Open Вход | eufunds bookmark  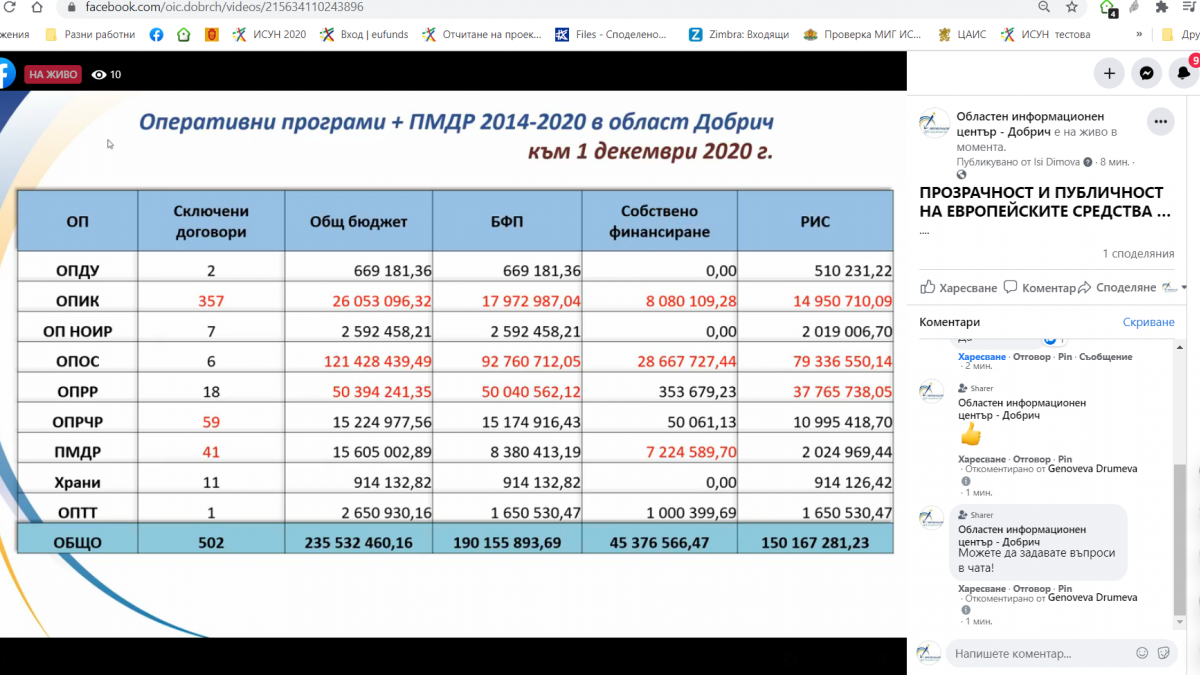click(x=364, y=34)
